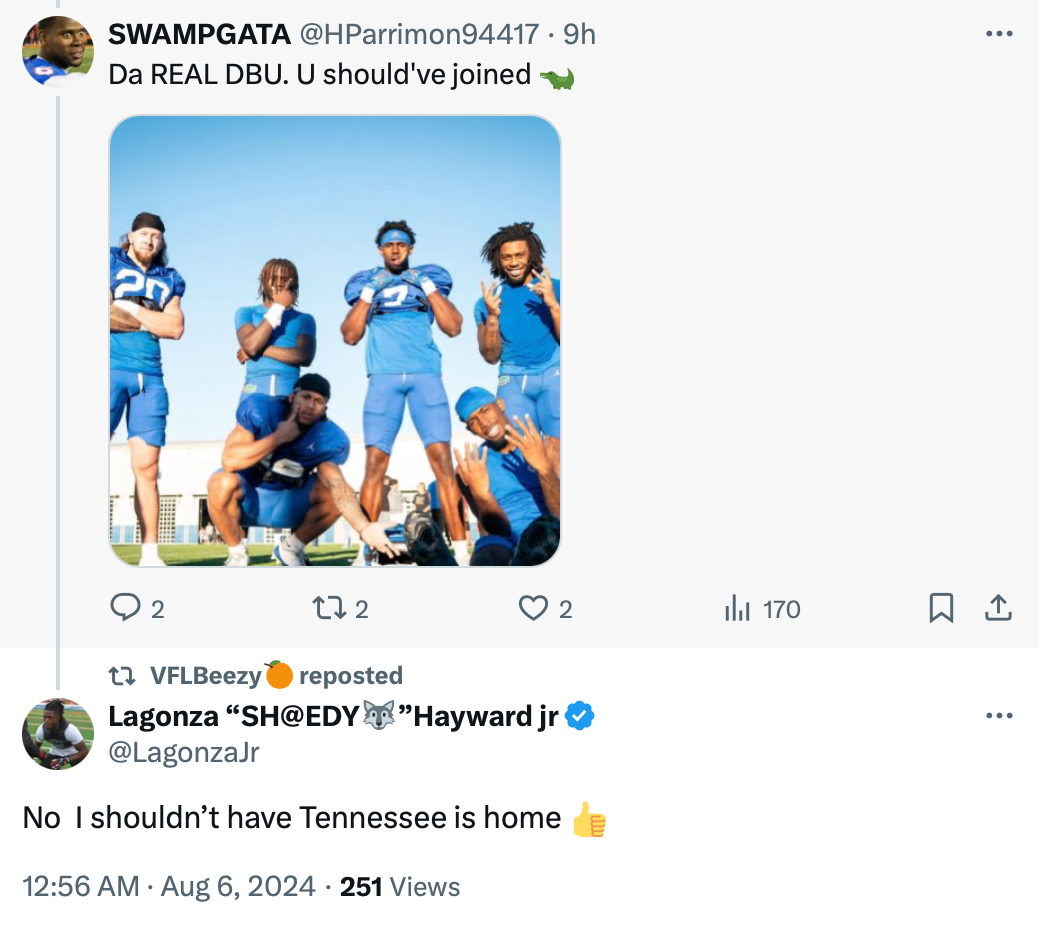Reply to the SWAMPGATA tweet
Image resolution: width=1038 pixels, height=926 pixels.
pos(125,608)
